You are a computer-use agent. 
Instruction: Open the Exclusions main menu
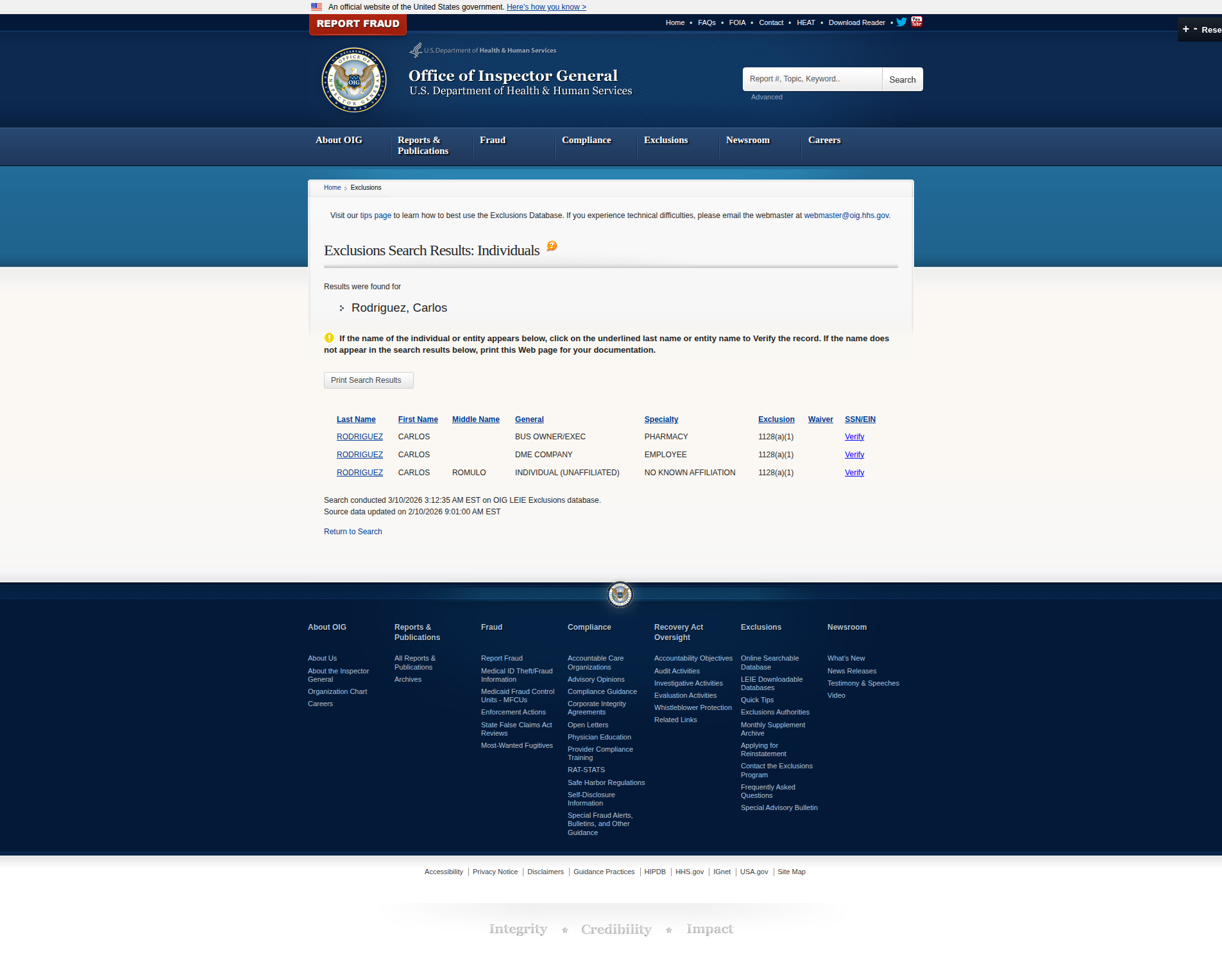click(x=665, y=140)
